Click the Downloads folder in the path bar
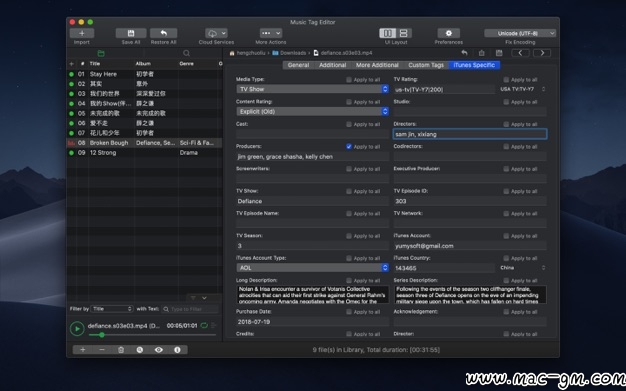 click(289, 53)
